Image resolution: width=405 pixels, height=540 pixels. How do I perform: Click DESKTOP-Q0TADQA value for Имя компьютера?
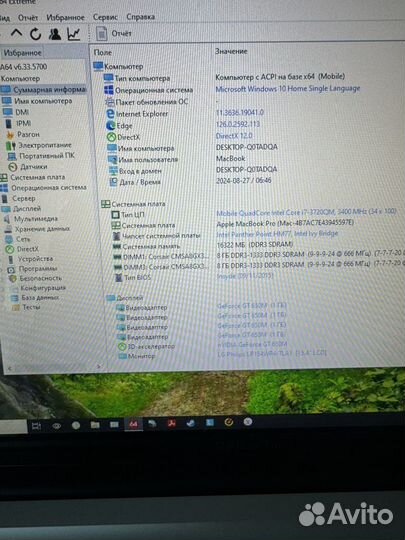247,147
